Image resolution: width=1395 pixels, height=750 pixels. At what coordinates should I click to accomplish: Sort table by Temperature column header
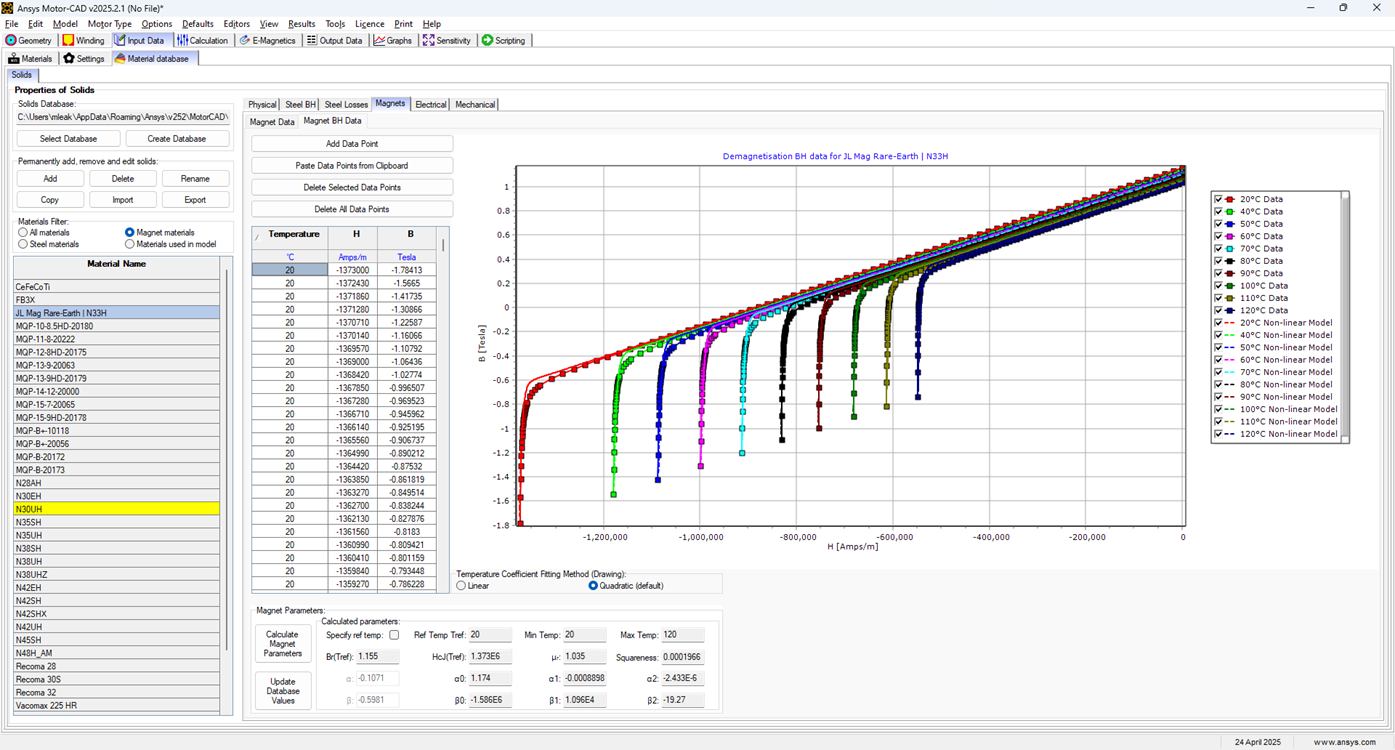click(x=295, y=234)
